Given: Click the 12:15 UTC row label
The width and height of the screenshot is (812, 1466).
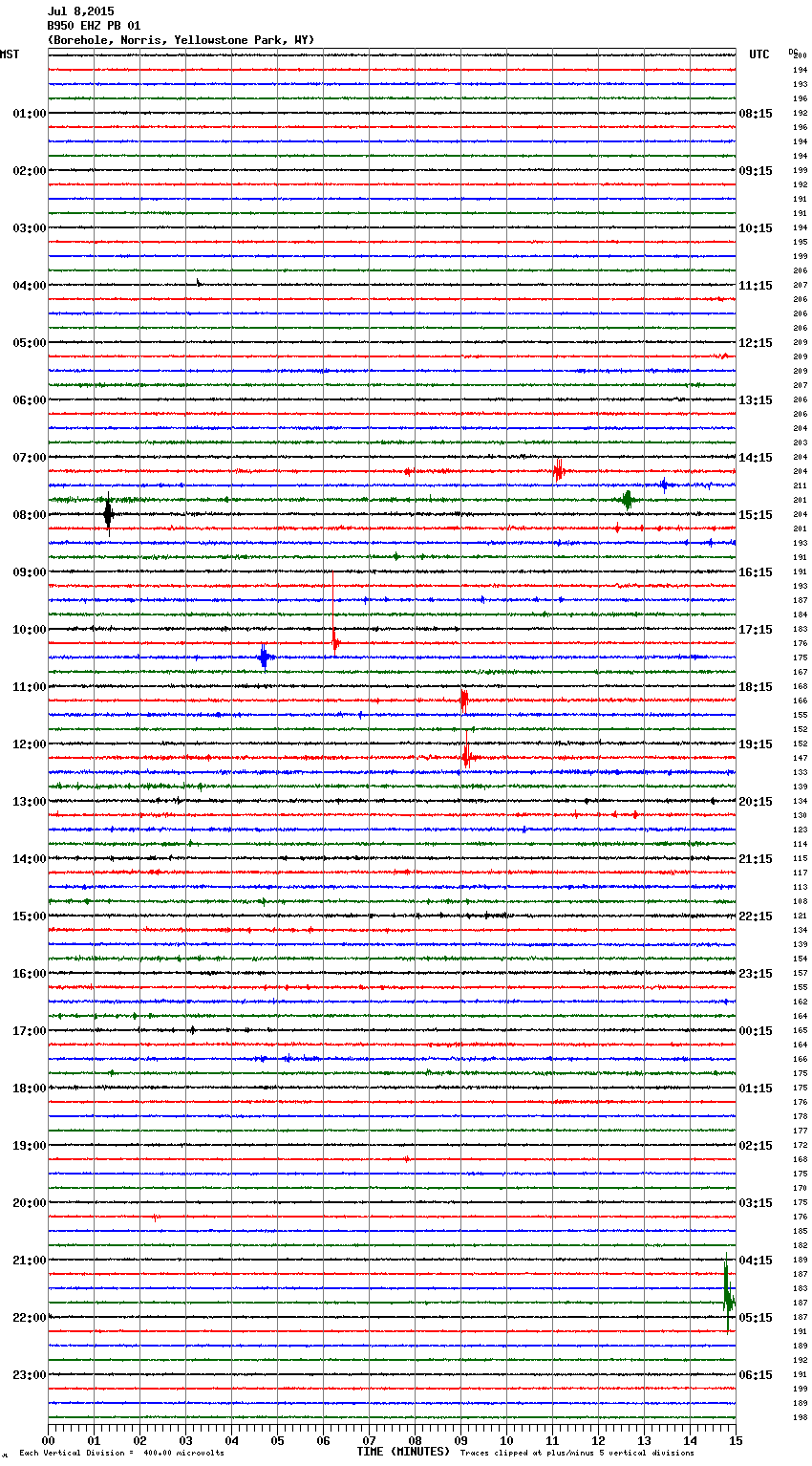Looking at the screenshot, I should 756,343.
